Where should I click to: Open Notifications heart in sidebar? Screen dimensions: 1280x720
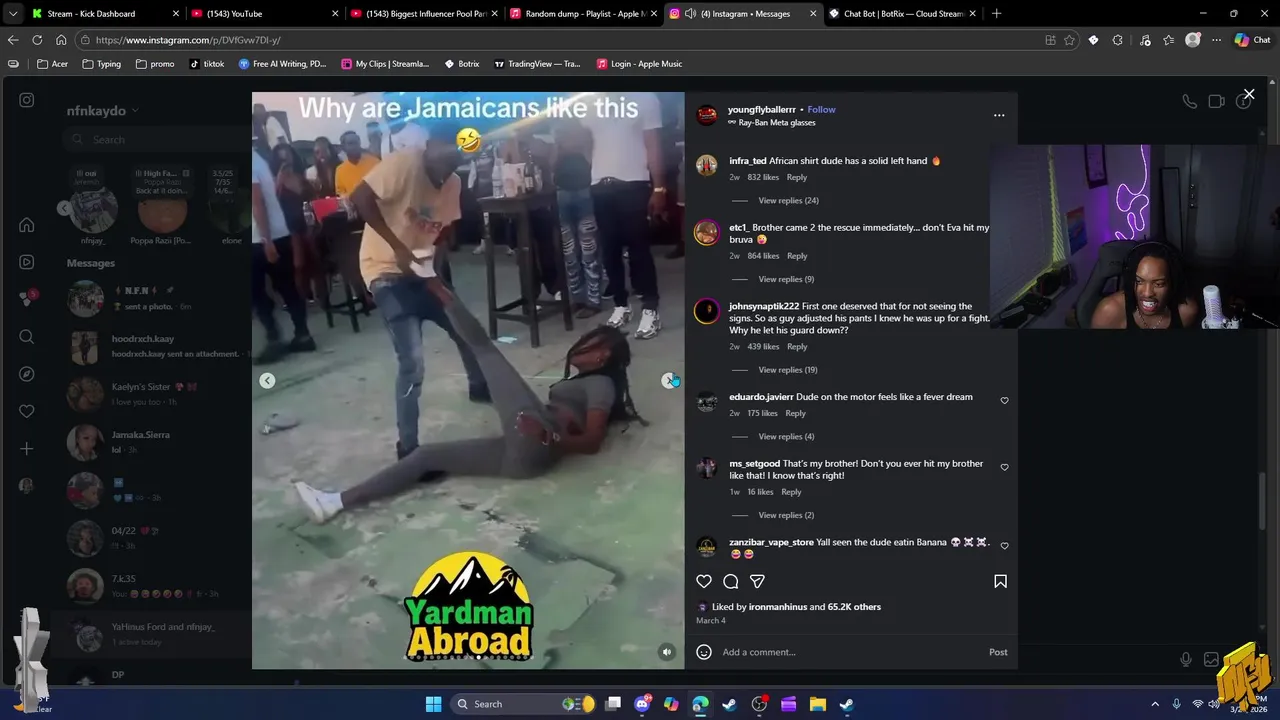[27, 411]
